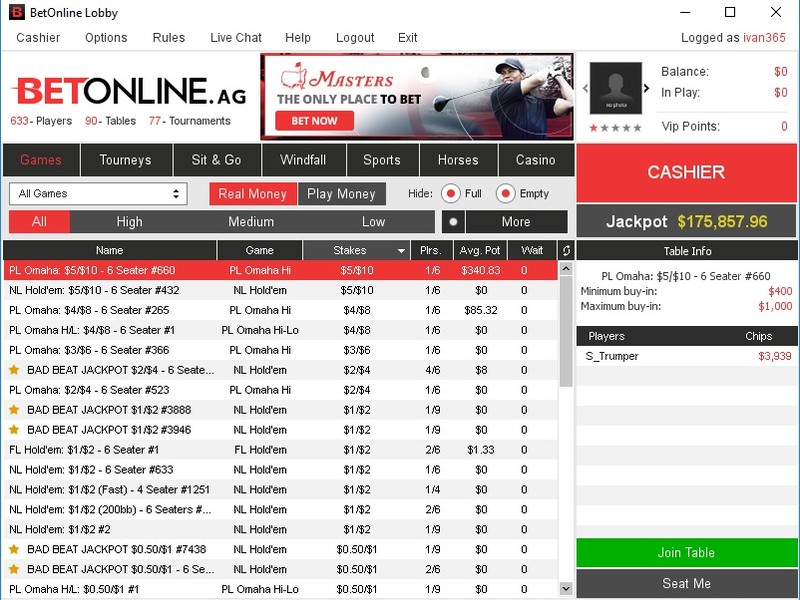Sort by Avg. Pot column header
The height and width of the screenshot is (600, 800).
tap(480, 251)
